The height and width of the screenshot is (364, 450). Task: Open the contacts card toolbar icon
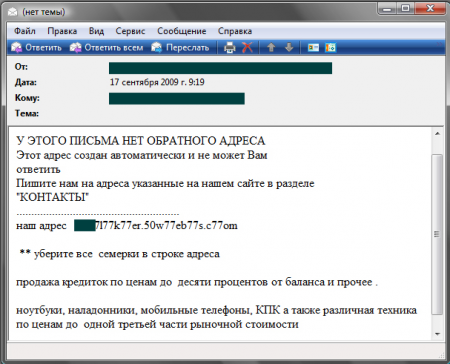pos(313,48)
